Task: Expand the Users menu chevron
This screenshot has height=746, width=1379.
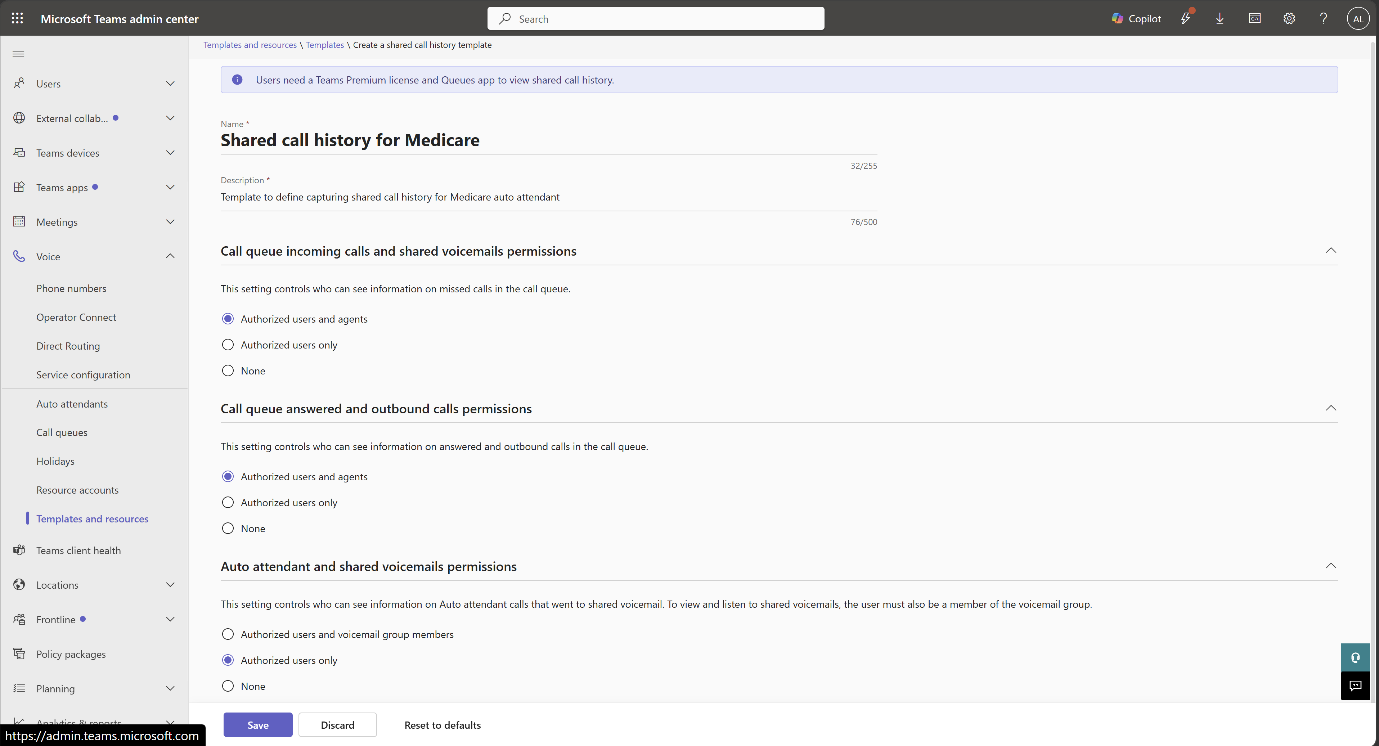Action: pos(170,84)
